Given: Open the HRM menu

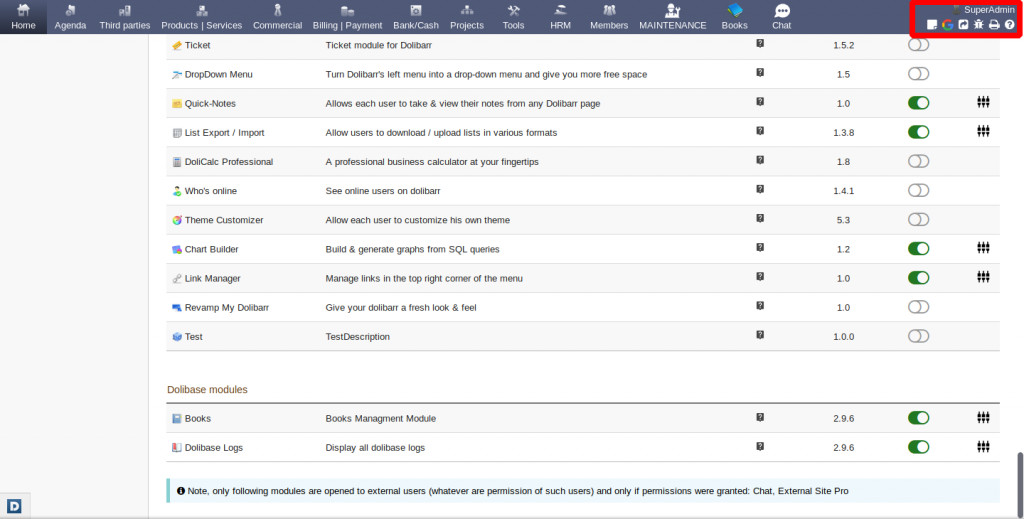Looking at the screenshot, I should 560,17.
